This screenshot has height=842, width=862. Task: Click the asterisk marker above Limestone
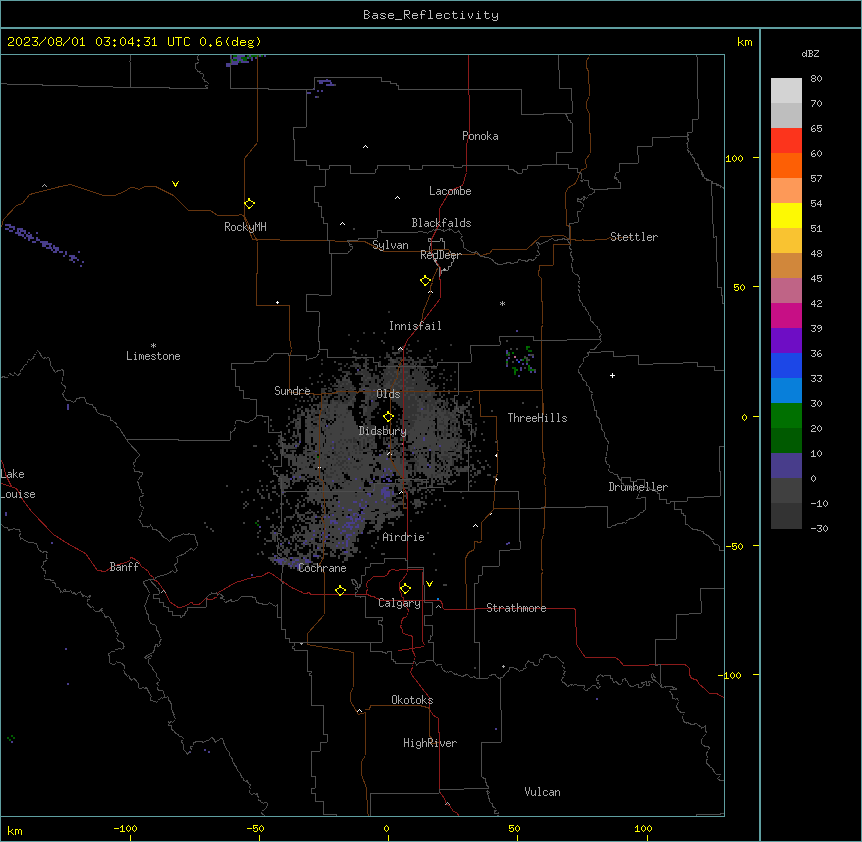coord(153,345)
